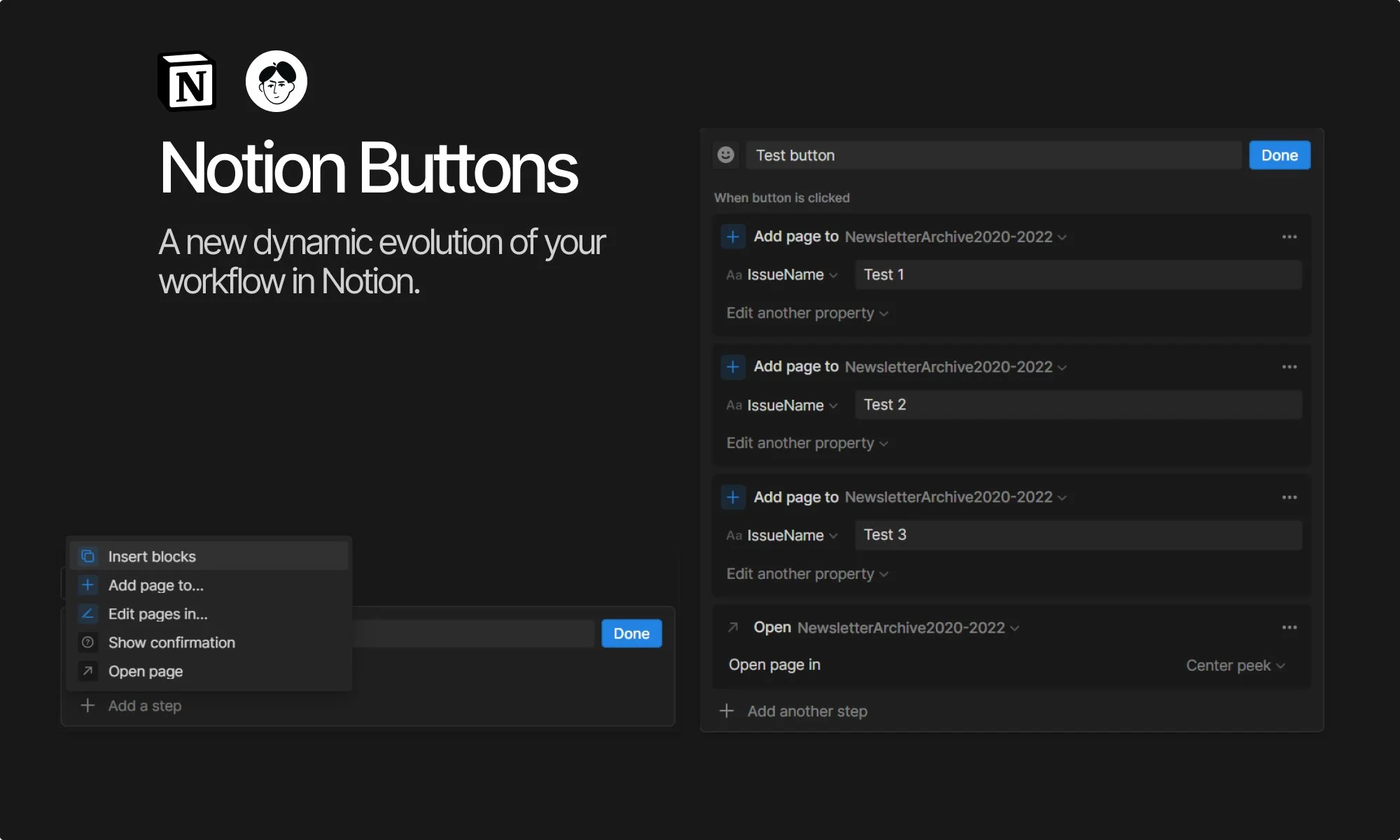
Task: Select Edit pages in... menu option
Action: click(157, 614)
